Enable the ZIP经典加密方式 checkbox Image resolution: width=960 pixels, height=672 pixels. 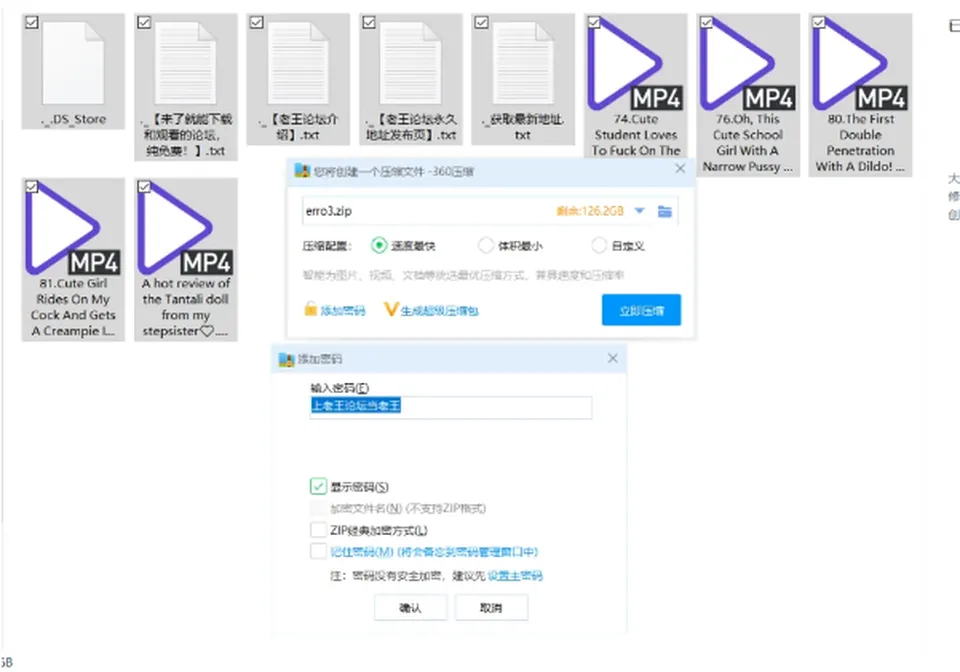pos(318,530)
